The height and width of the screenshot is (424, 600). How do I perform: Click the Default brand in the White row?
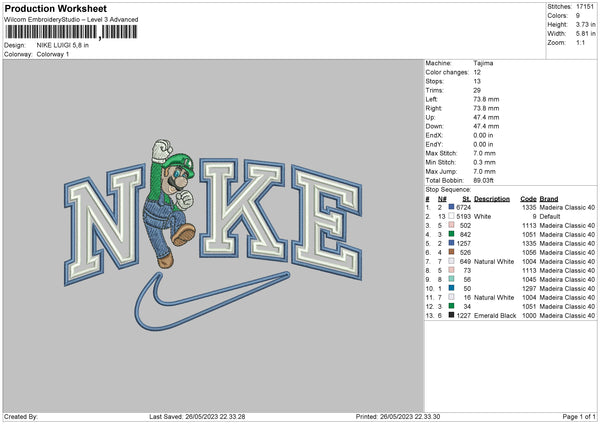[550, 216]
